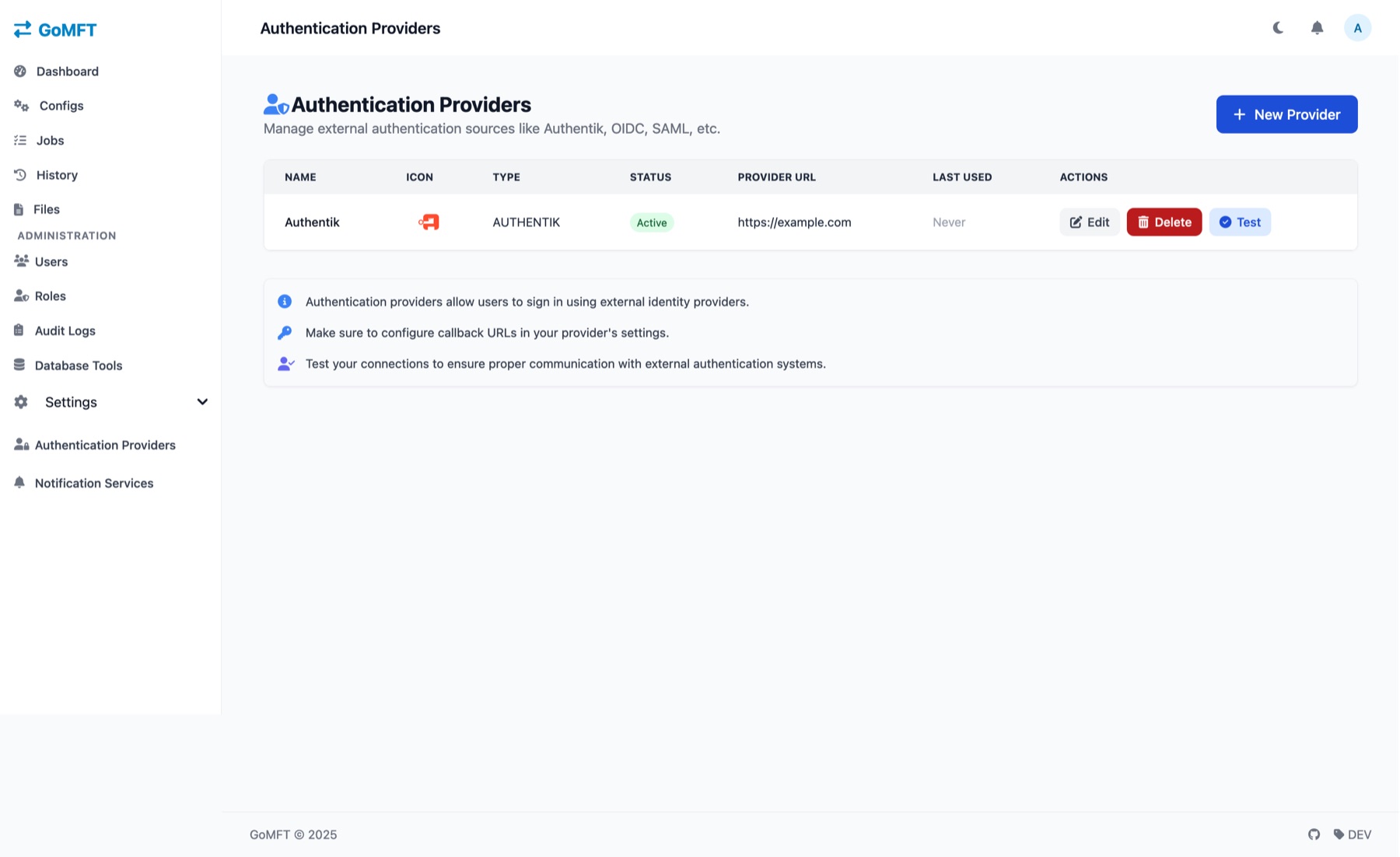Click the Dashboard gauge icon
Viewport: 1400px width, 857px height.
point(20,71)
